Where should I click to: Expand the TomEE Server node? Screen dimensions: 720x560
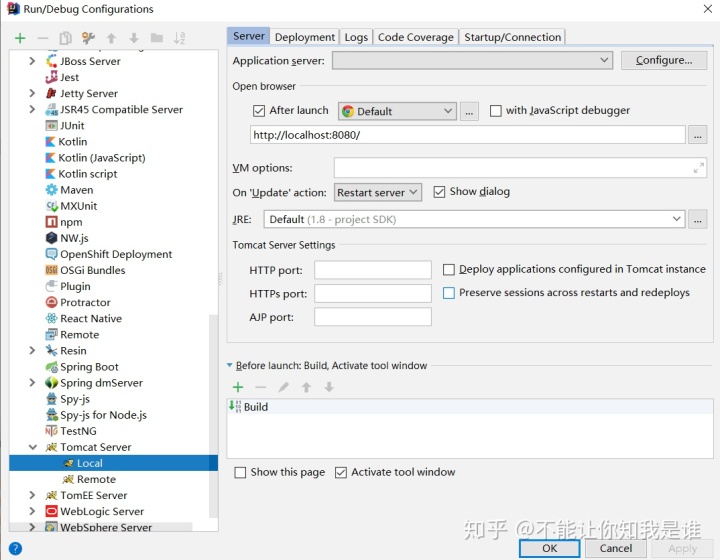tap(32, 495)
